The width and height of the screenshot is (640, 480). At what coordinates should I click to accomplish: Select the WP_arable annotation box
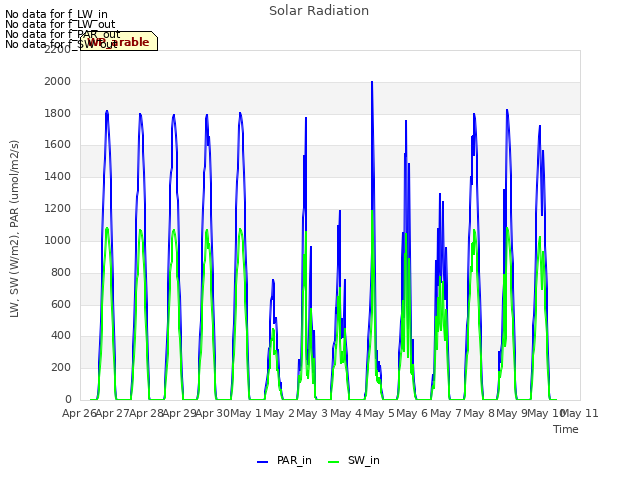point(119,41)
